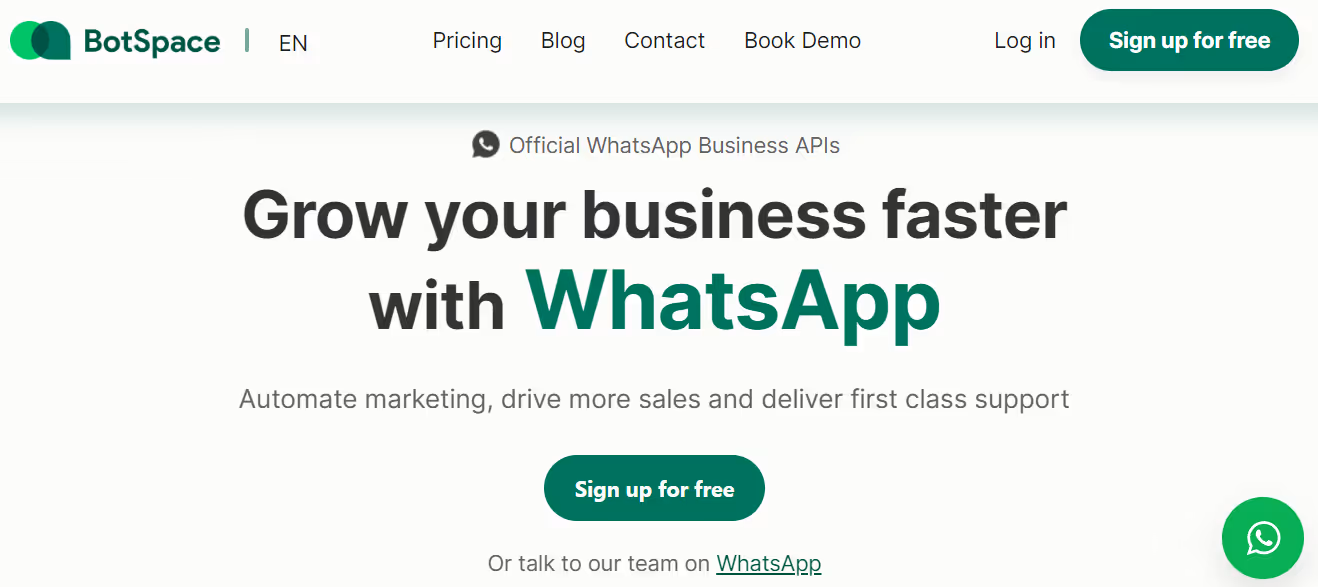Click the small WhatsApp icon above the headline

point(486,145)
